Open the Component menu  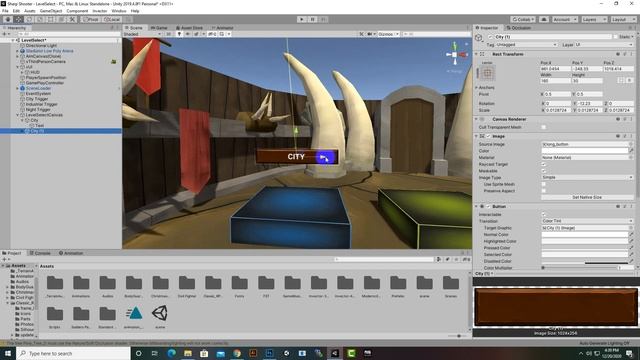click(77, 11)
